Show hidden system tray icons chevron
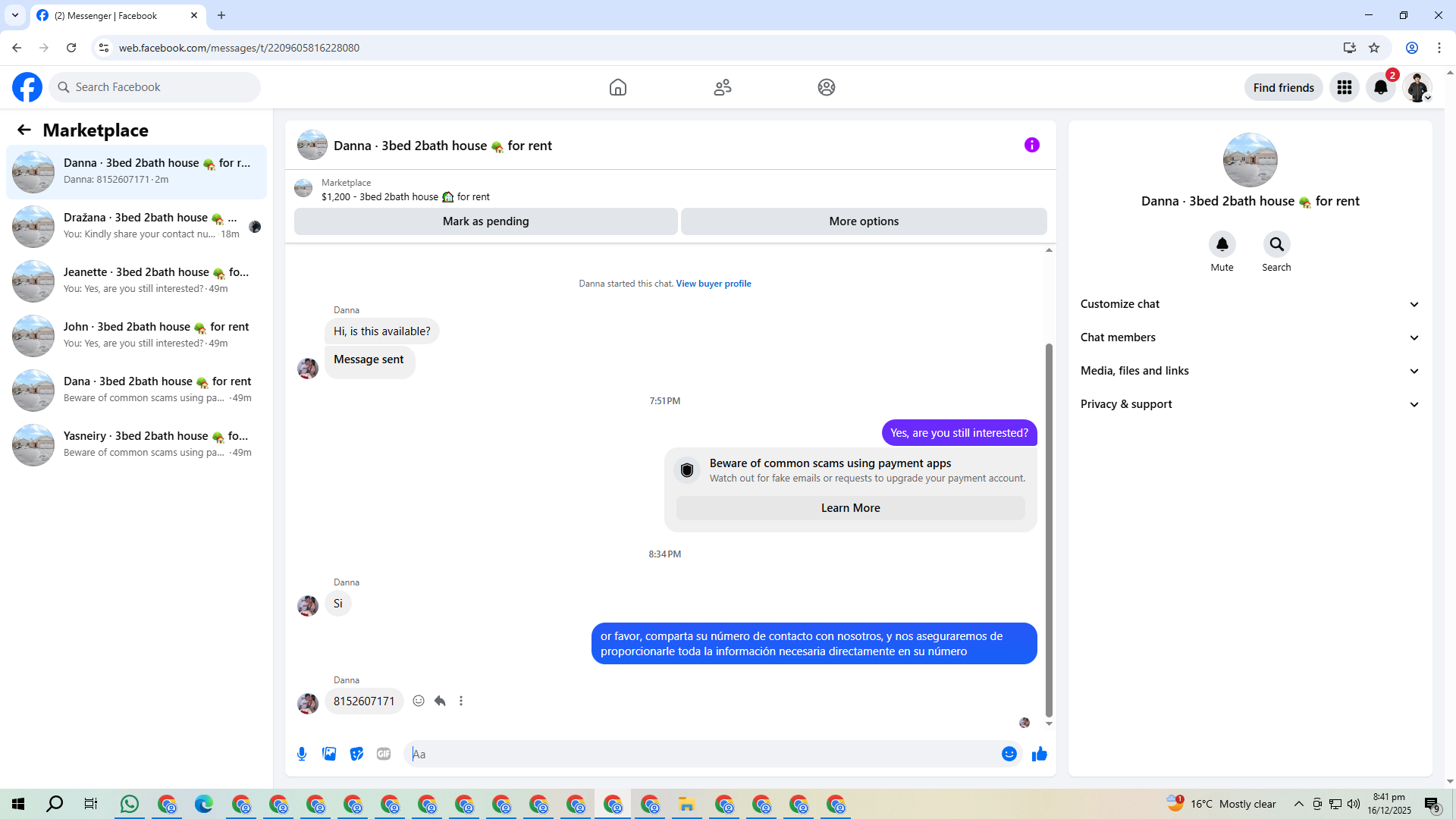The height and width of the screenshot is (819, 1456). [1299, 804]
